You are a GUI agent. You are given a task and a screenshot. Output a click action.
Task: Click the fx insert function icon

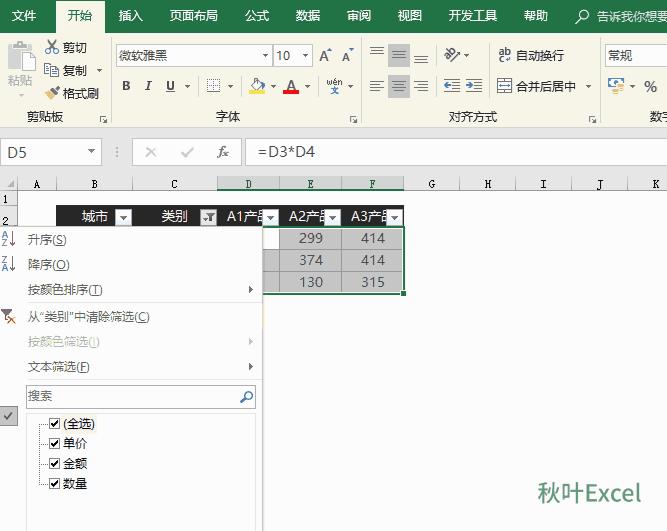click(223, 152)
